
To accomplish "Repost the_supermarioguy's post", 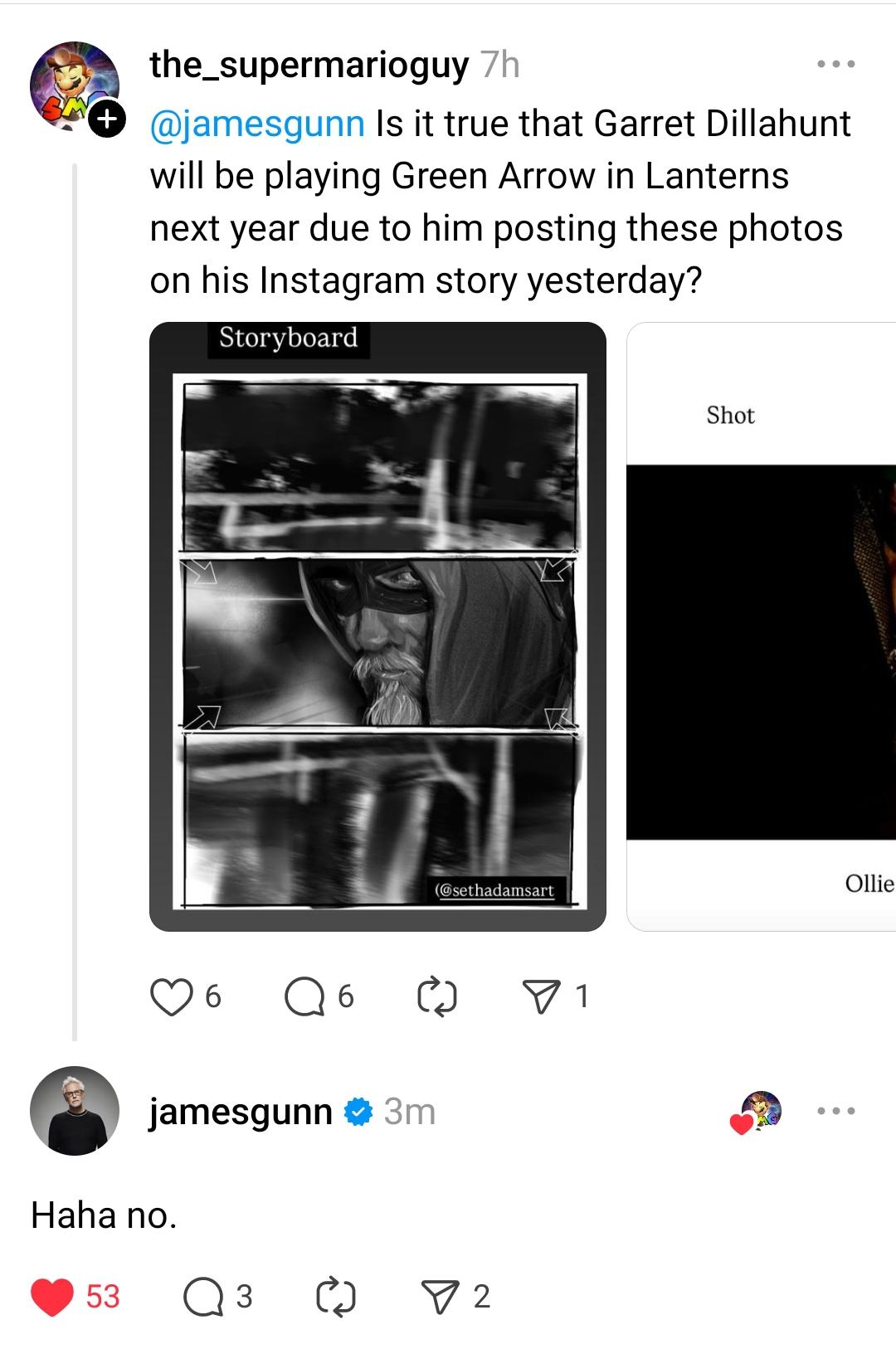I will [x=437, y=996].
